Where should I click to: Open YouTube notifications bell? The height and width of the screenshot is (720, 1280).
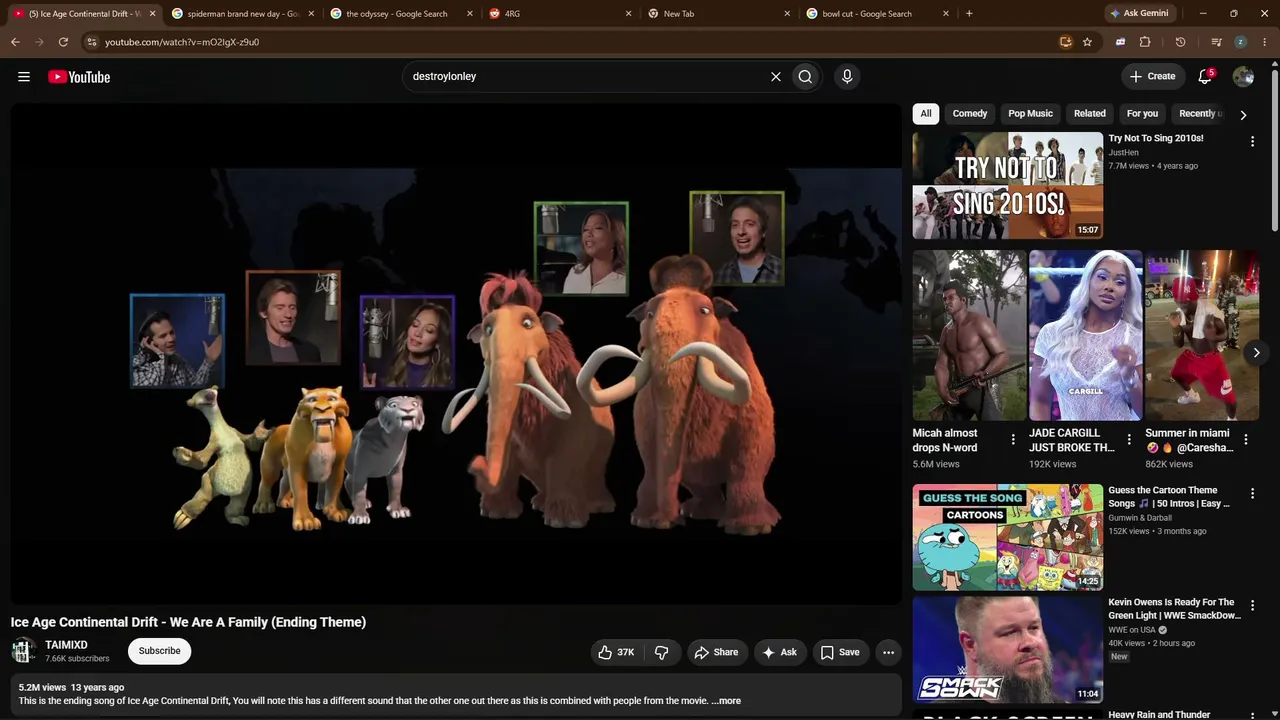[x=1205, y=77]
